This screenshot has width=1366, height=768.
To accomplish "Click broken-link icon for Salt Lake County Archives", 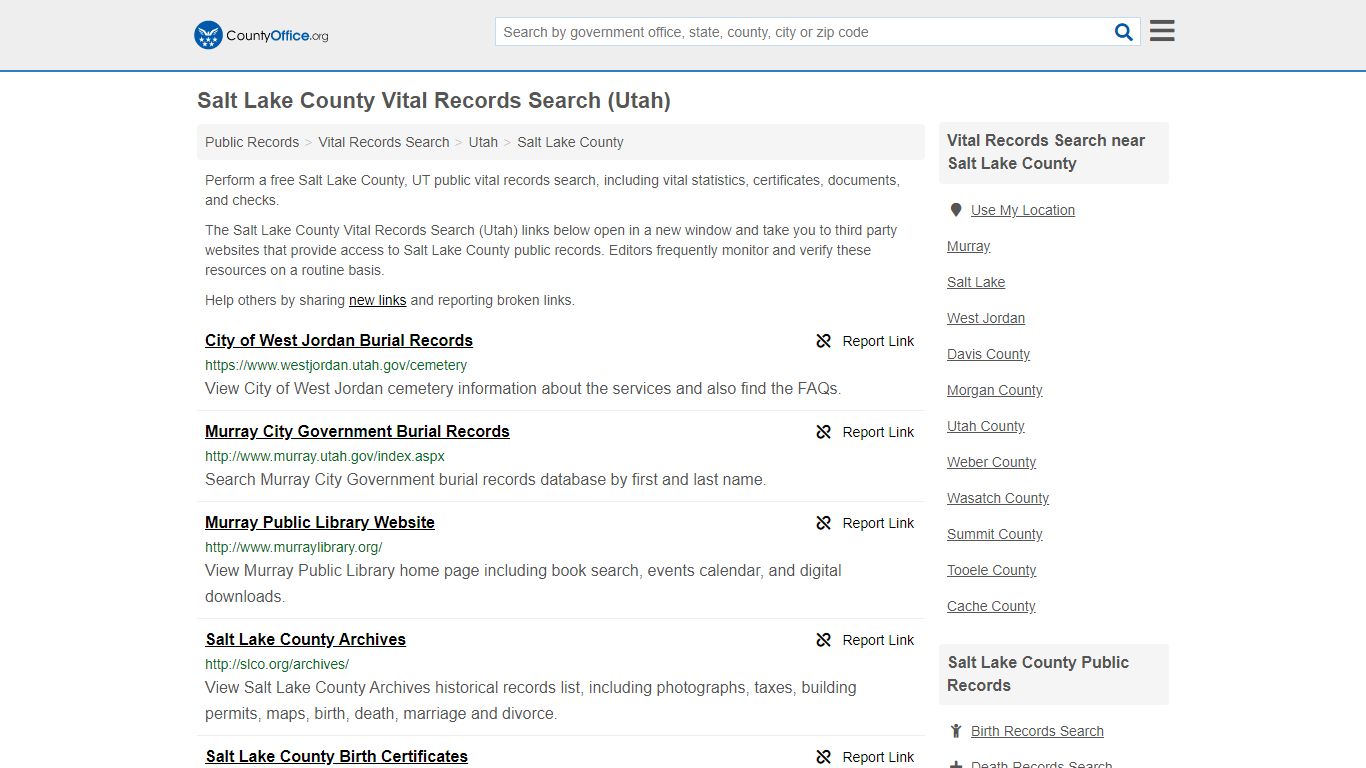I will pos(824,640).
